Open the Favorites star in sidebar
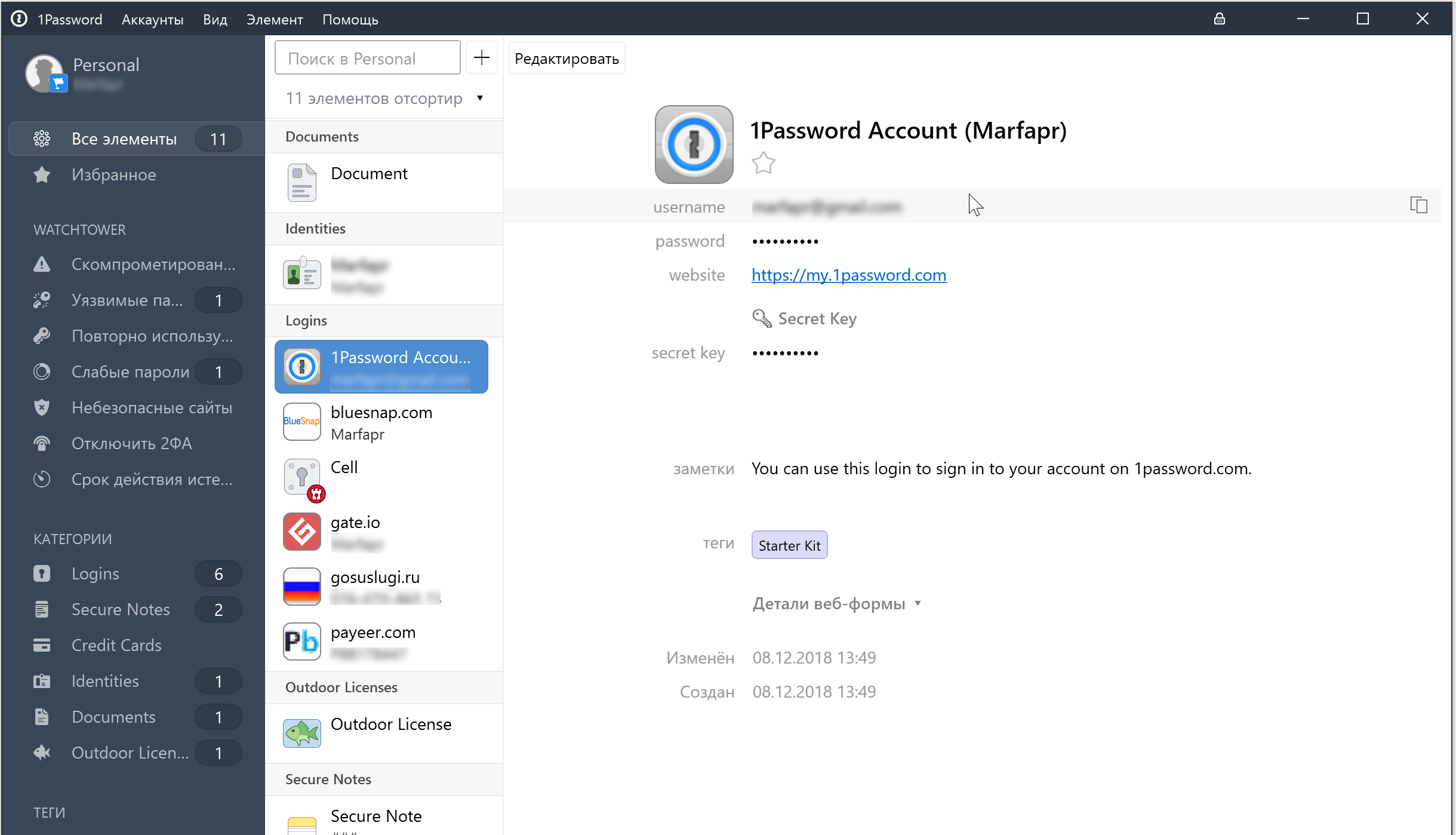The width and height of the screenshot is (1456, 835). [x=42, y=175]
